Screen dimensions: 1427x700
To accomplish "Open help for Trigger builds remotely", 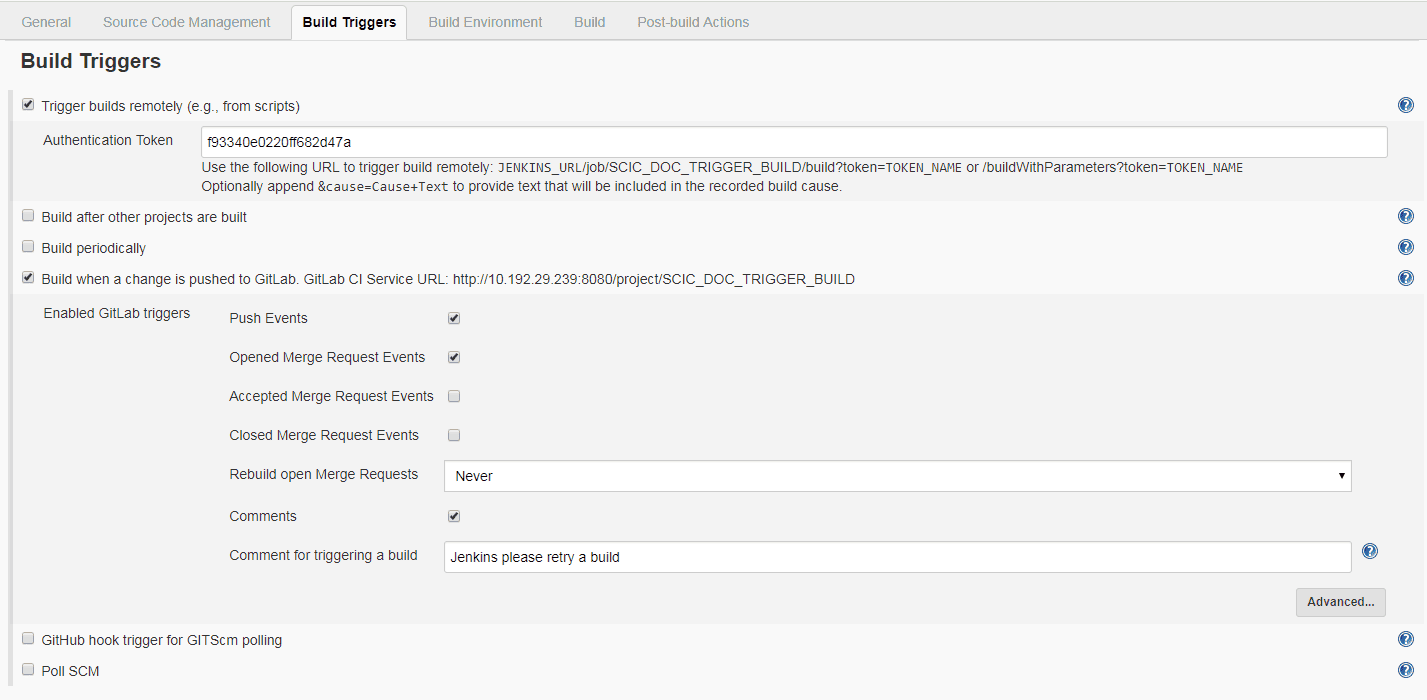I will point(1405,105).
